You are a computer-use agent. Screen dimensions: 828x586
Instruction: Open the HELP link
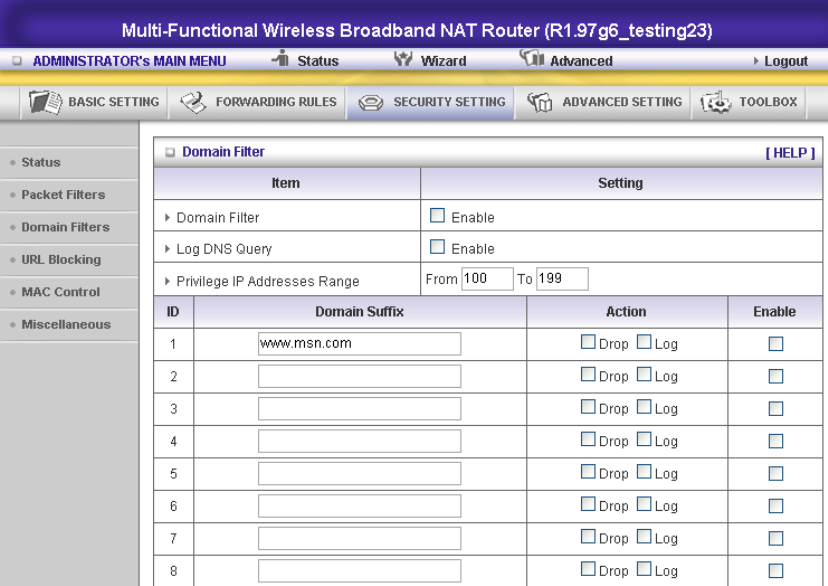click(x=790, y=152)
